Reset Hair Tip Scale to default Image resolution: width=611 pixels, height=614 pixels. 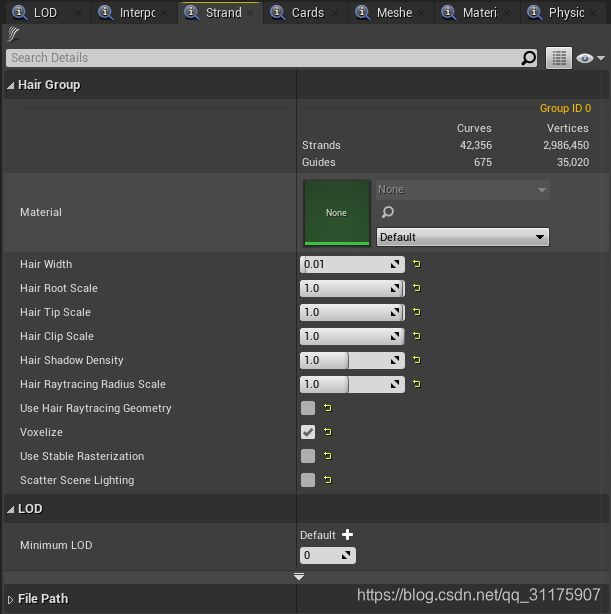click(416, 312)
